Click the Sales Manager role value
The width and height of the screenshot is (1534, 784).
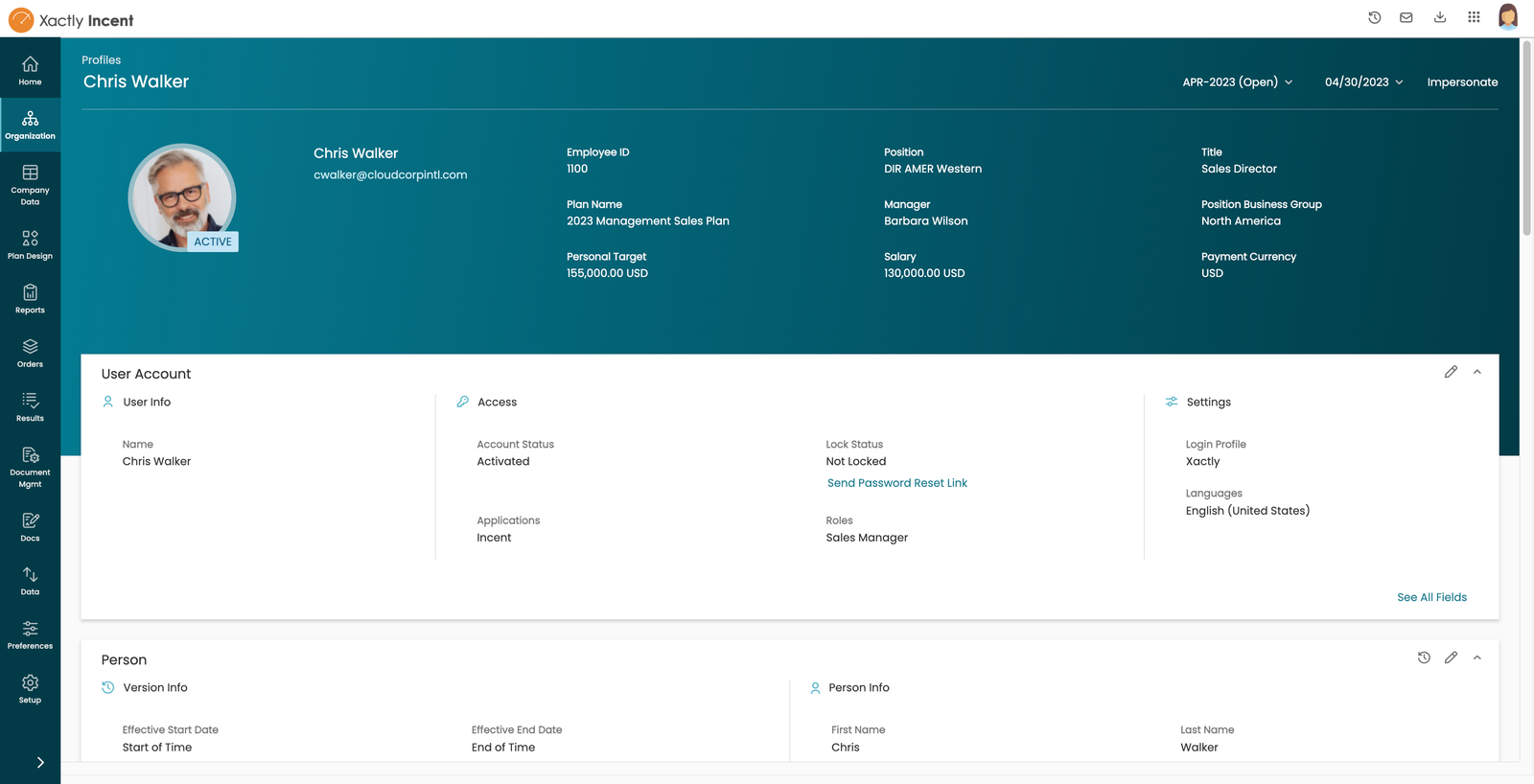click(x=867, y=538)
